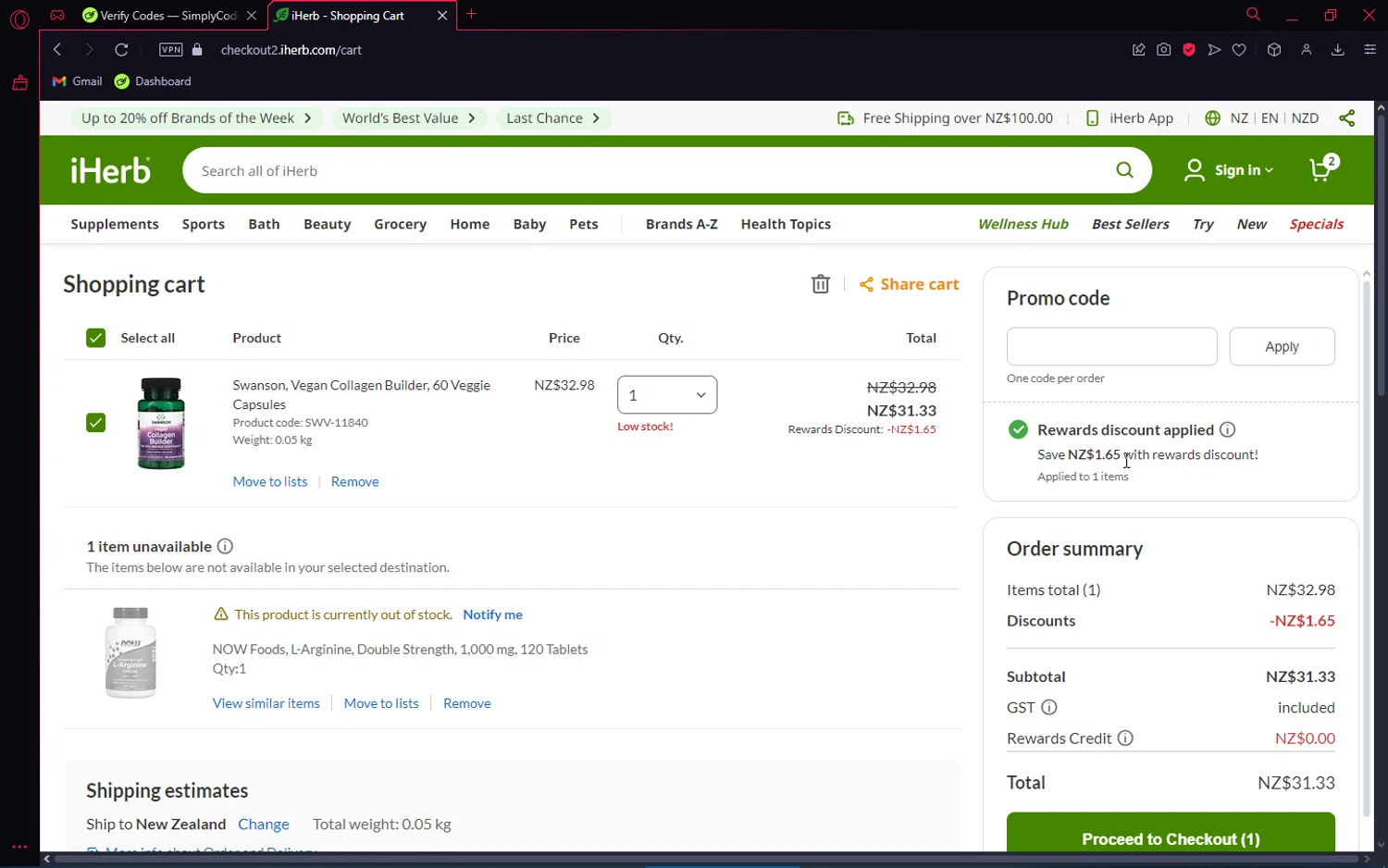
Task: Open the NOW Foods L-Arginine thumbnail
Action: [130, 652]
